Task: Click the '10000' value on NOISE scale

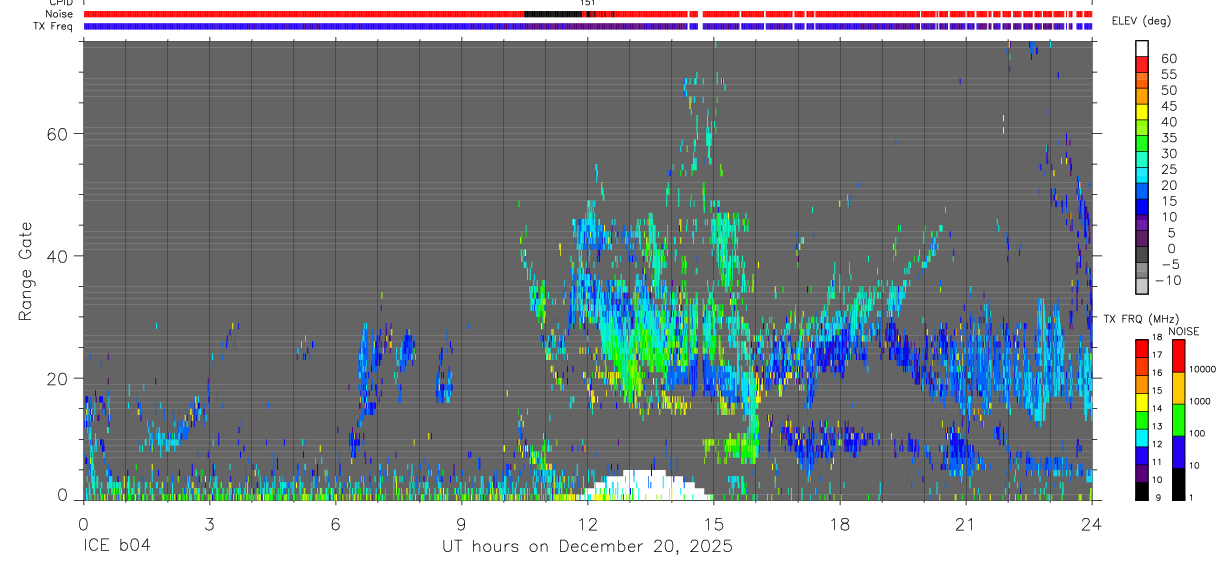Action: click(1203, 369)
